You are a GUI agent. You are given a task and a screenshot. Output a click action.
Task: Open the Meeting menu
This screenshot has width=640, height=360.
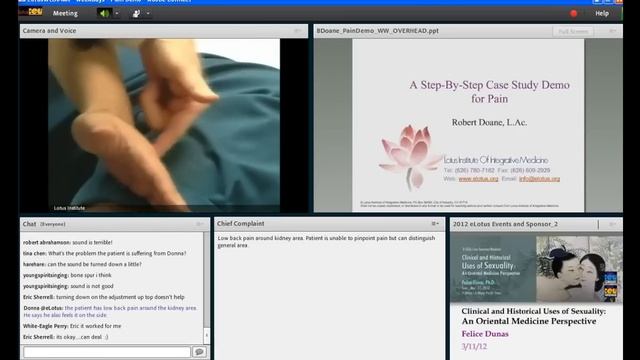[x=65, y=13]
